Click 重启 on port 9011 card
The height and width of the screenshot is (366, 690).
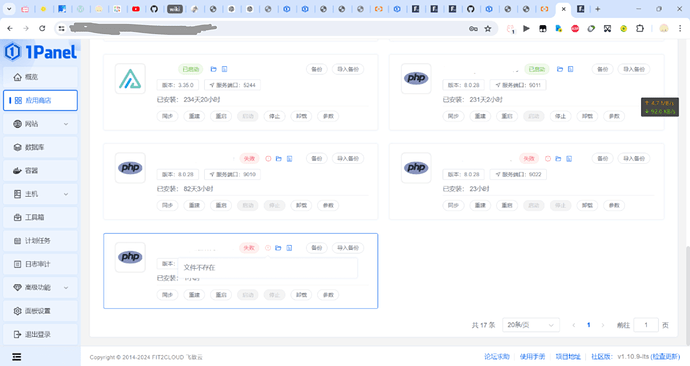507,116
